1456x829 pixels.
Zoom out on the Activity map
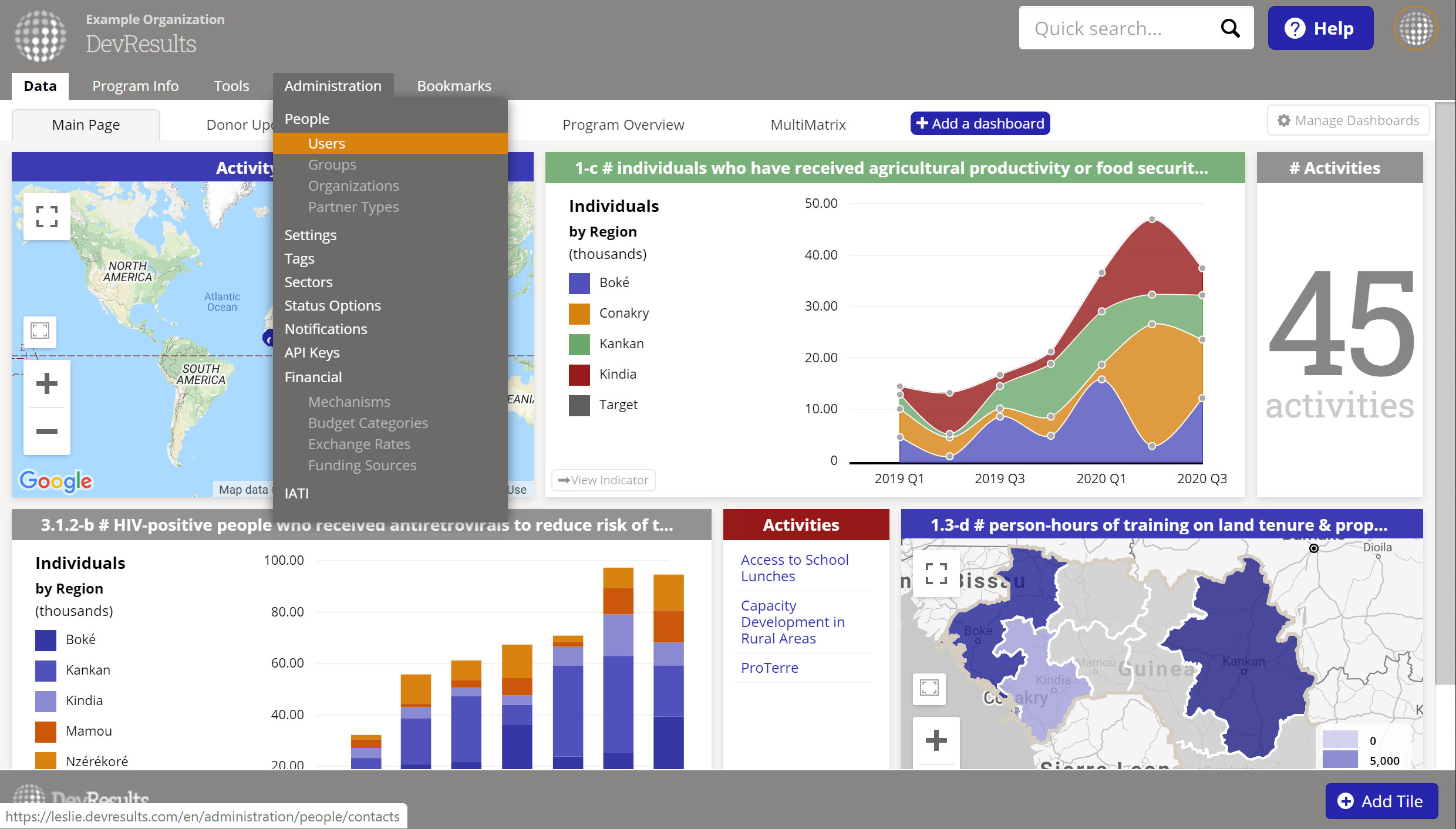47,432
